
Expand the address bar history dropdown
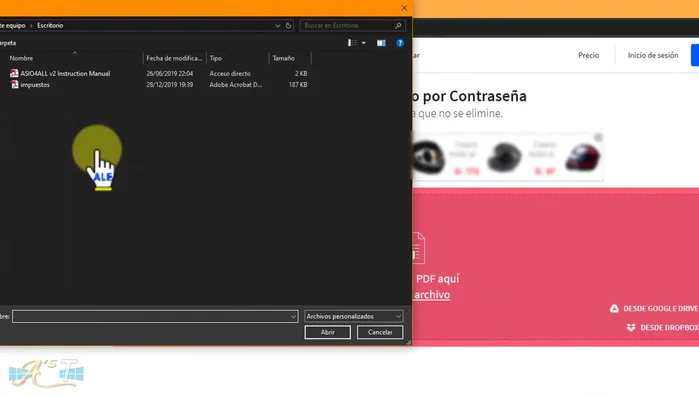[x=278, y=26]
